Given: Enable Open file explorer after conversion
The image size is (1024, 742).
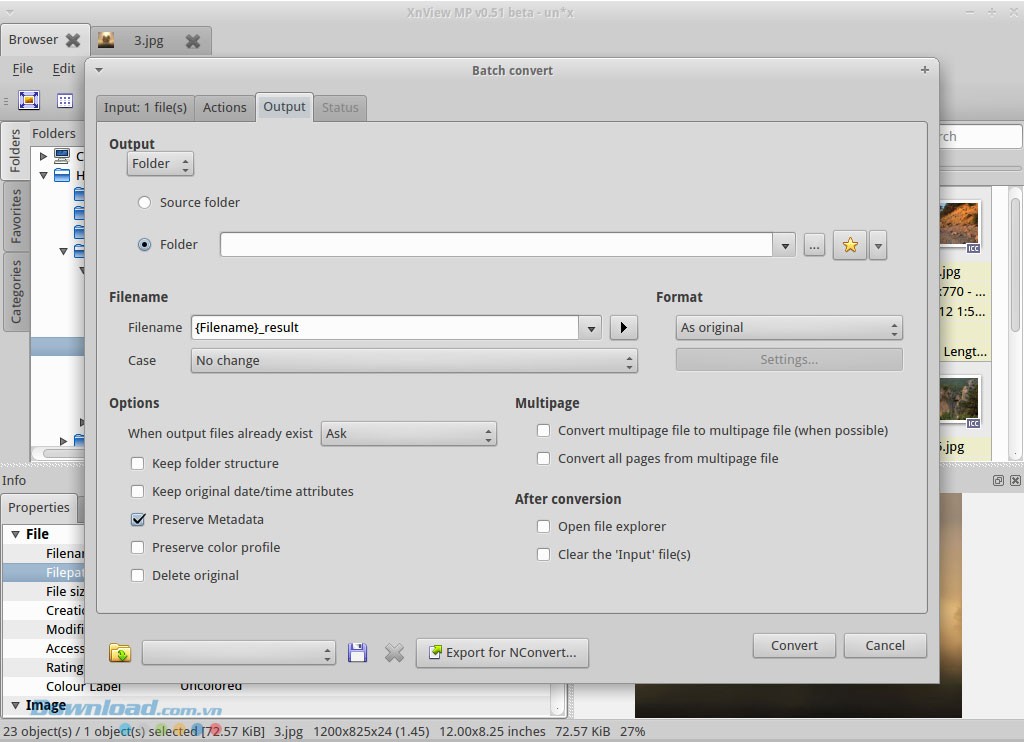Looking at the screenshot, I should click(543, 527).
